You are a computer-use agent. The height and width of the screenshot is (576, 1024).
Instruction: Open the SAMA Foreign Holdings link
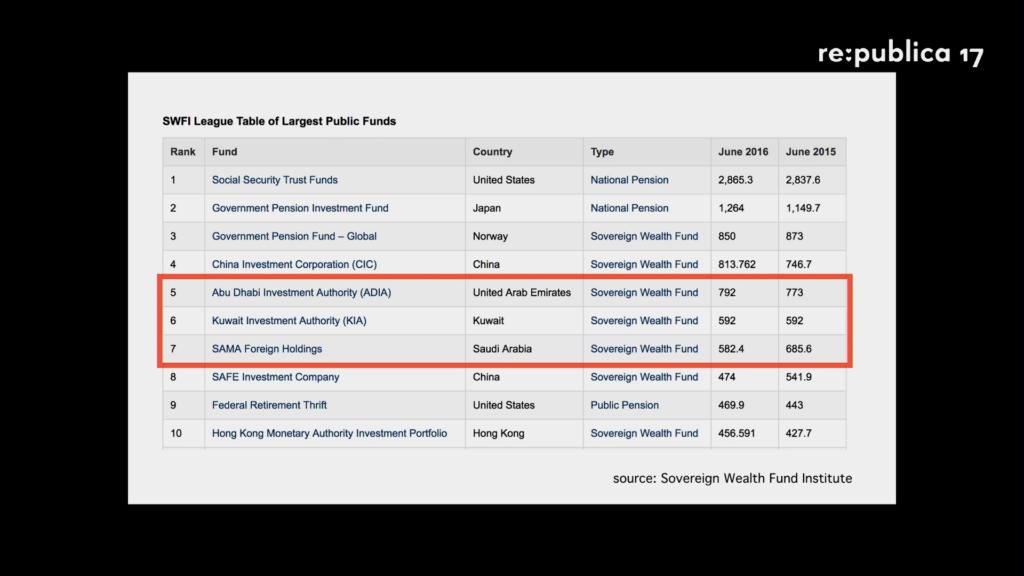point(266,348)
